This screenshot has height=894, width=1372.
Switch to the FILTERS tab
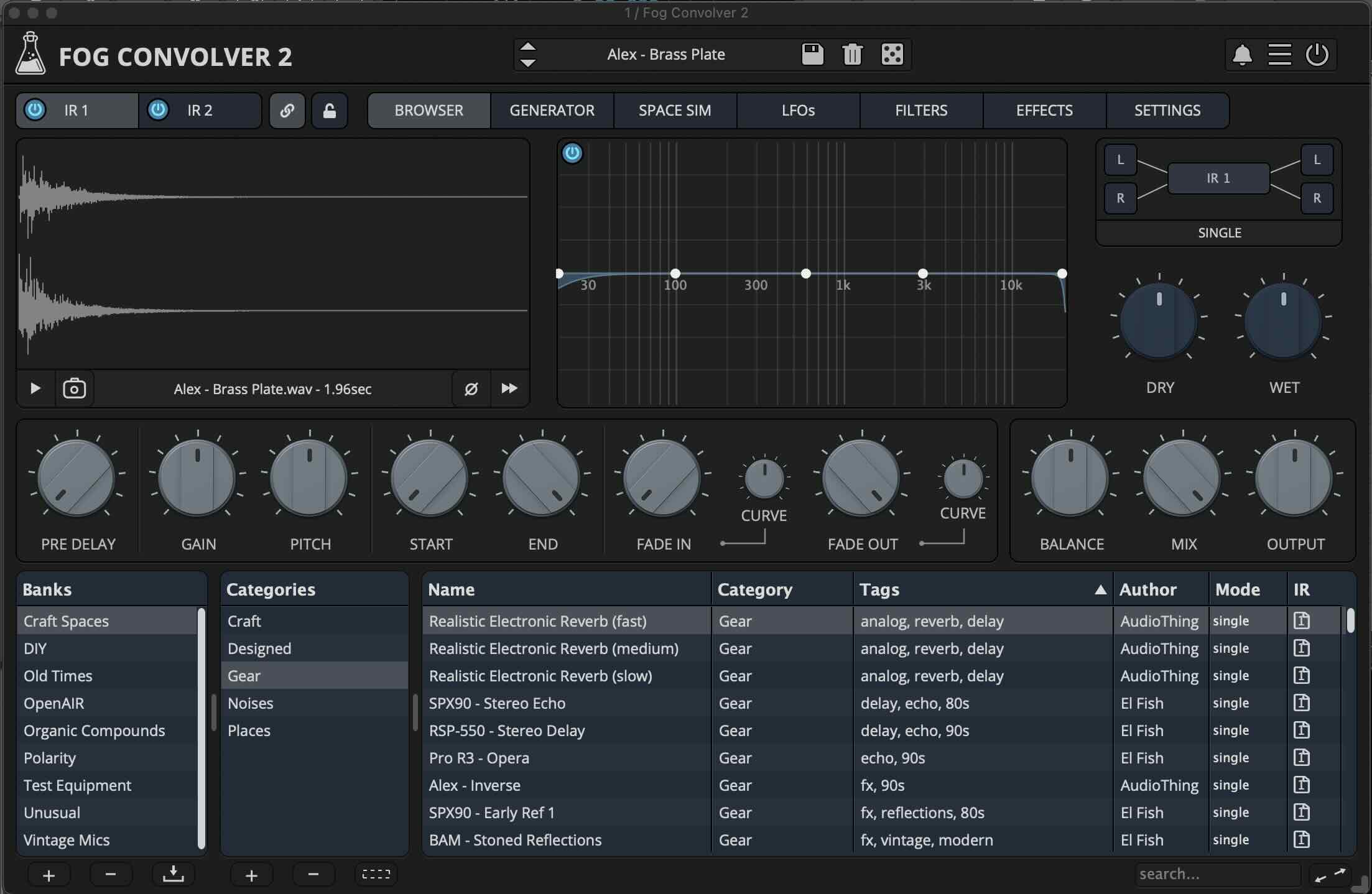tap(921, 111)
